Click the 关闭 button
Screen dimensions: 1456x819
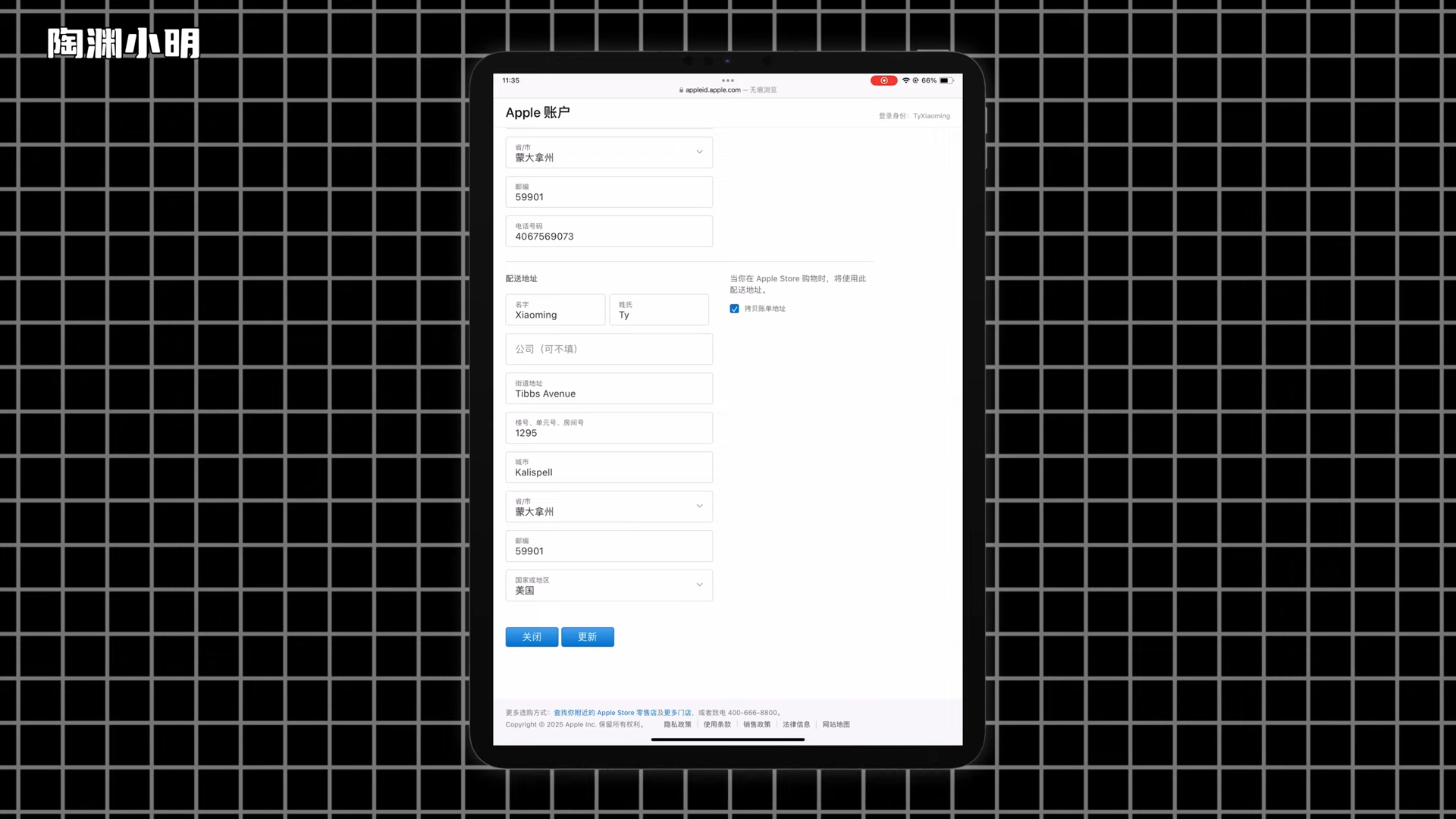coord(532,637)
